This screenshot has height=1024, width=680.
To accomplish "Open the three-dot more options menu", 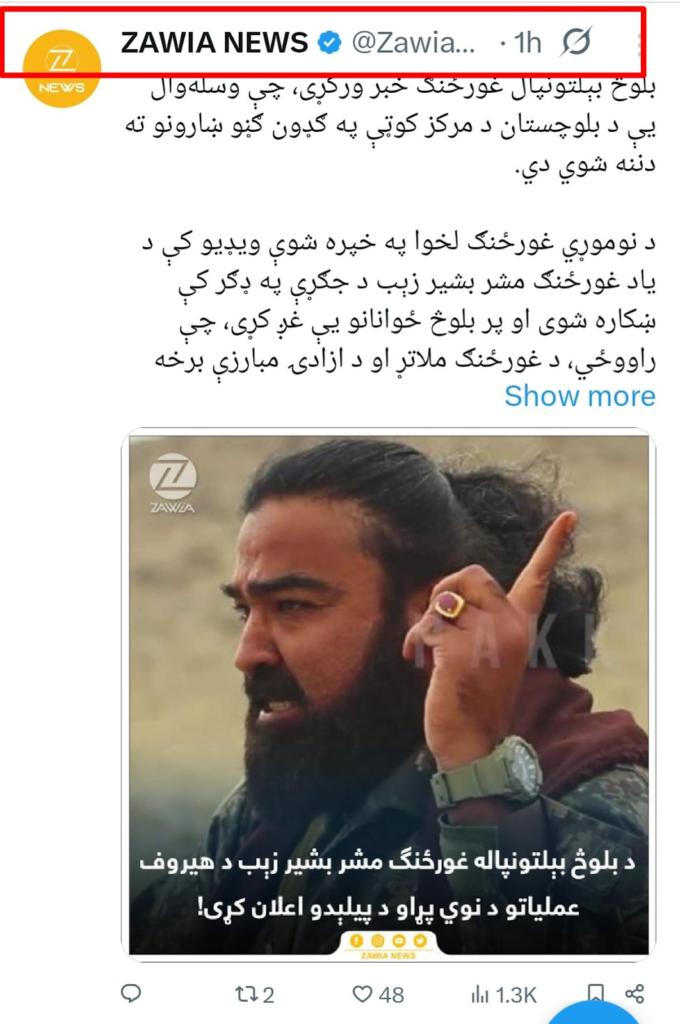I will coord(639,43).
